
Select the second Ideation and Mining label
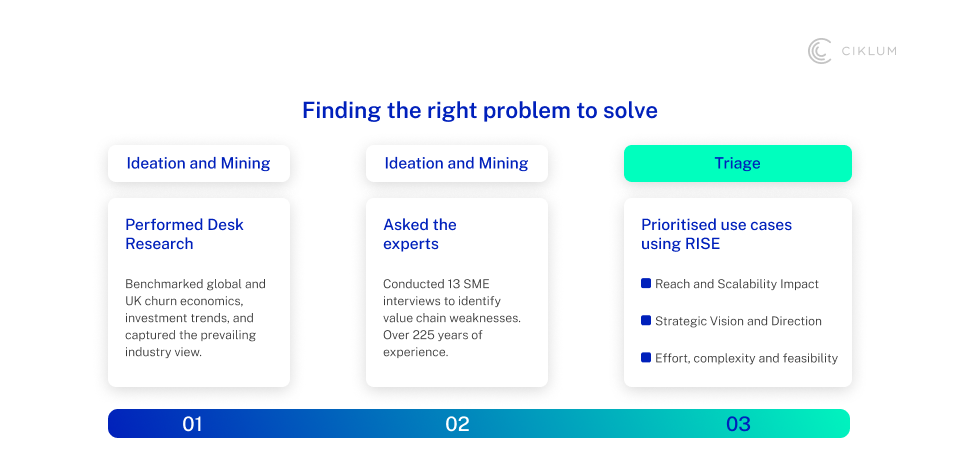(456, 163)
